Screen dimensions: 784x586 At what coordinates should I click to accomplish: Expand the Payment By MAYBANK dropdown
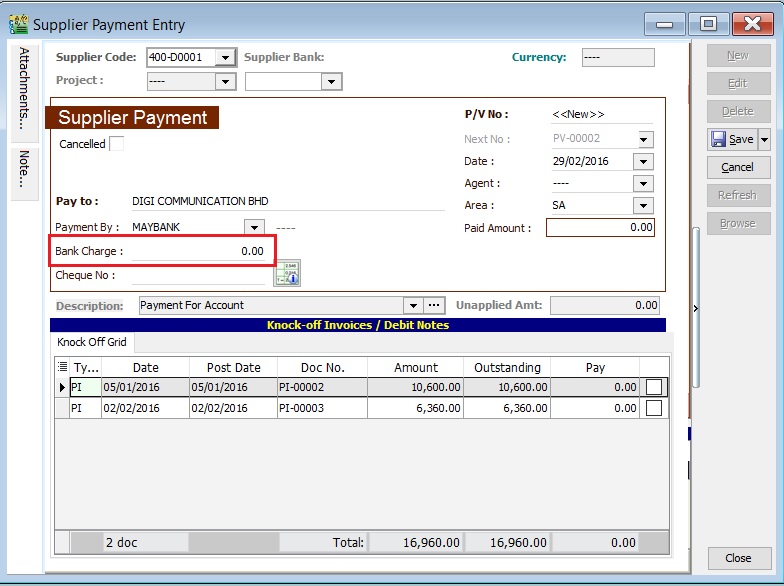tap(255, 228)
